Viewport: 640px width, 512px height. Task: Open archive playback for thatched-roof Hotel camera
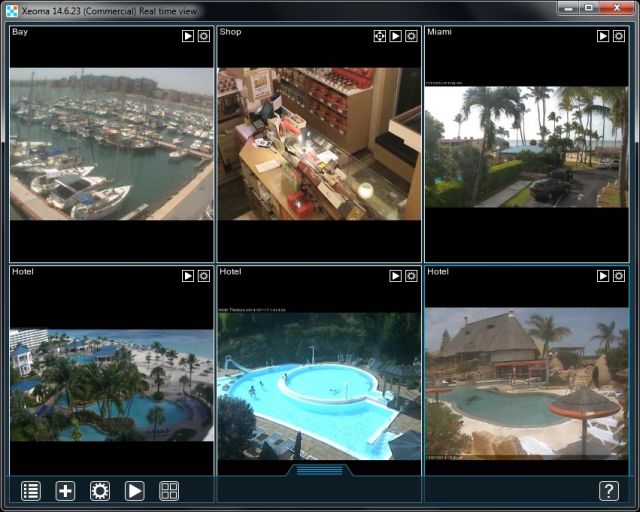pos(603,276)
